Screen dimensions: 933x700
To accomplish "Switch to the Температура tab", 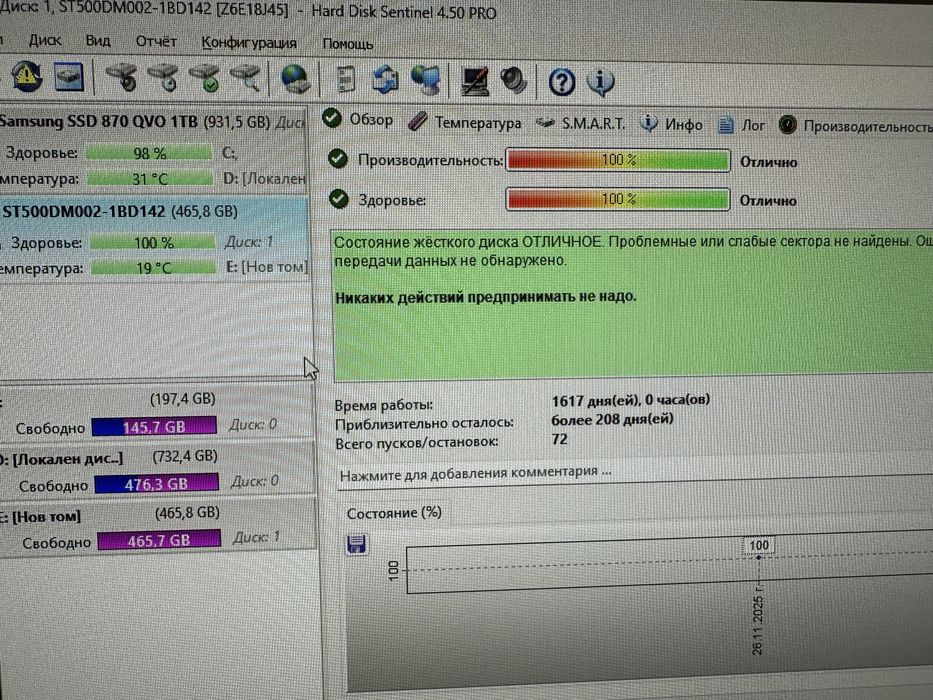I will [x=465, y=122].
